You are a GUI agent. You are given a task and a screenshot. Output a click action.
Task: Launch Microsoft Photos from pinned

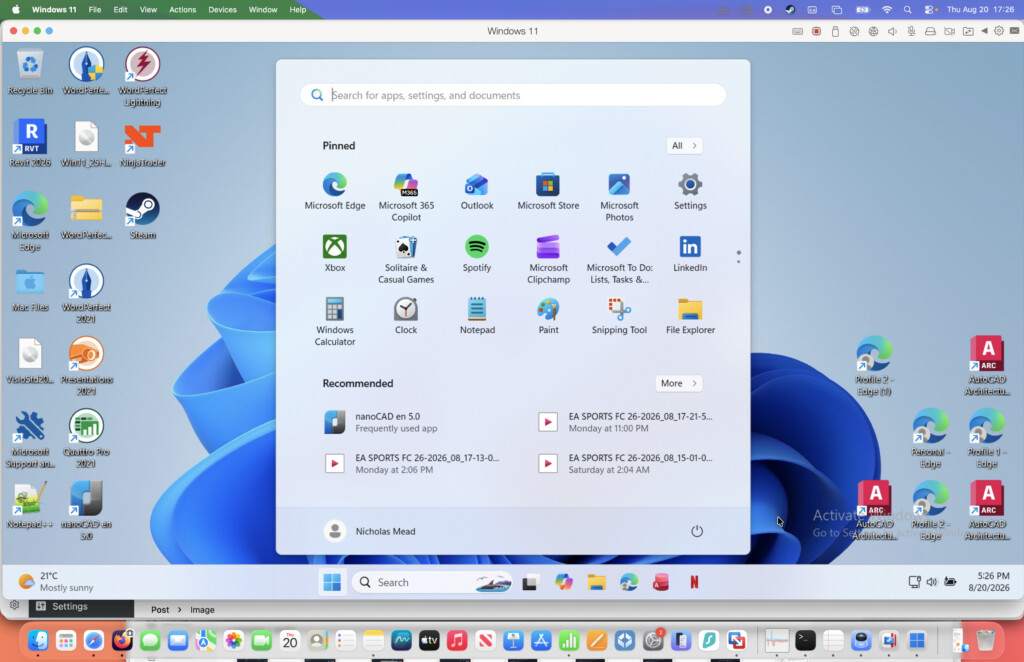(619, 197)
